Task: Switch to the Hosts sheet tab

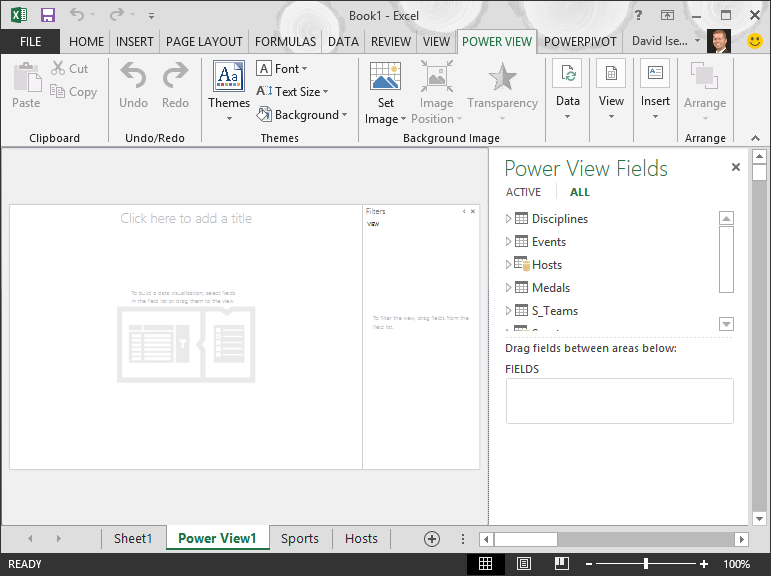Action: (x=361, y=539)
